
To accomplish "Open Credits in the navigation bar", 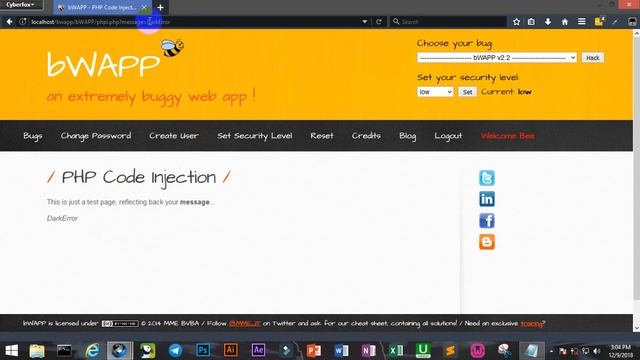I will tap(366, 136).
